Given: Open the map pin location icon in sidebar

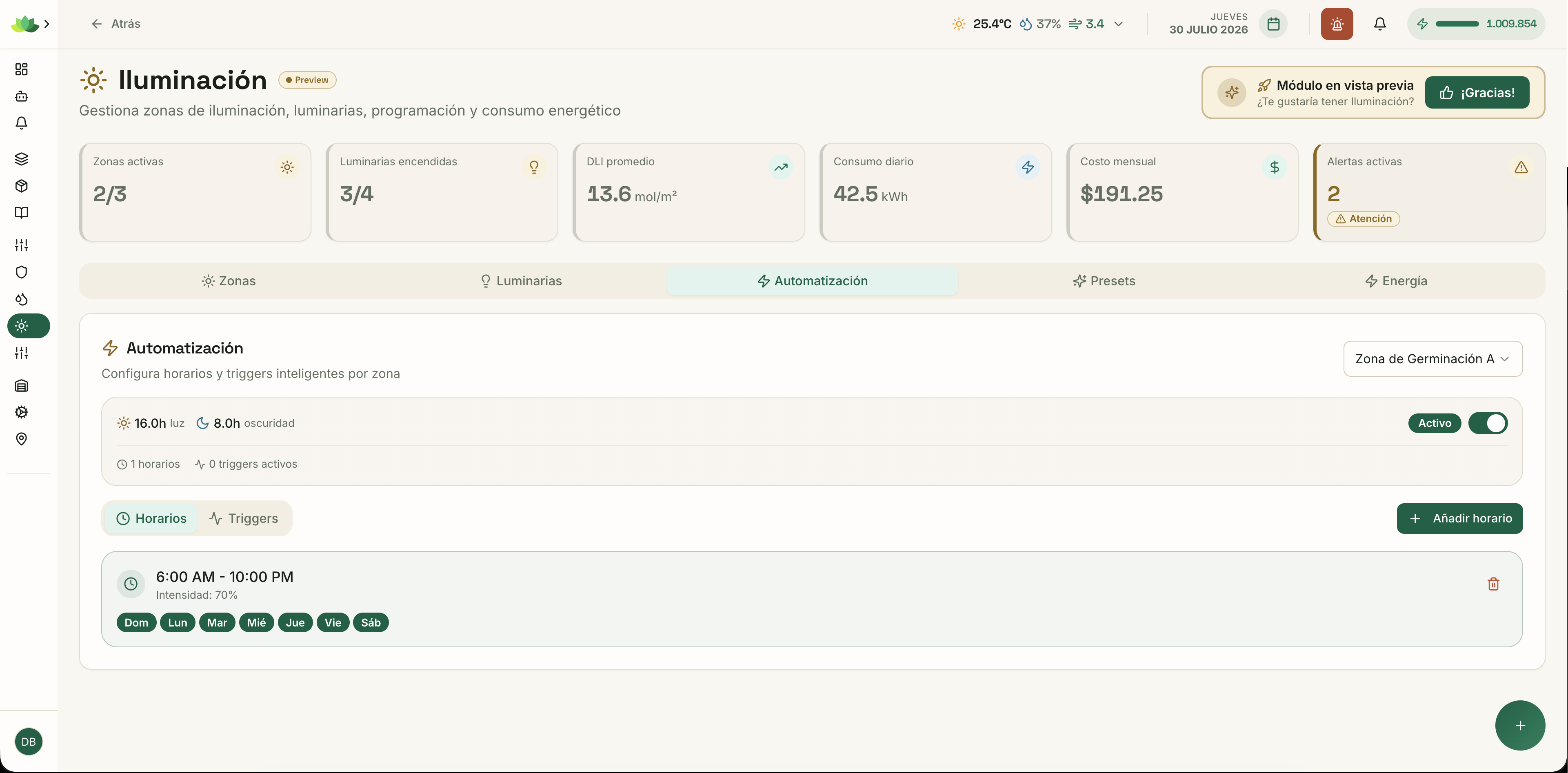Looking at the screenshot, I should click(21, 439).
